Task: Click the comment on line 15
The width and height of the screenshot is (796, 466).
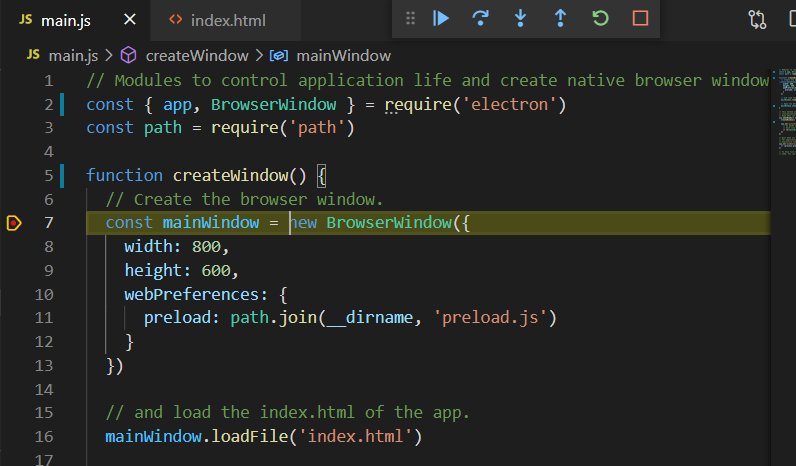Action: click(x=287, y=413)
